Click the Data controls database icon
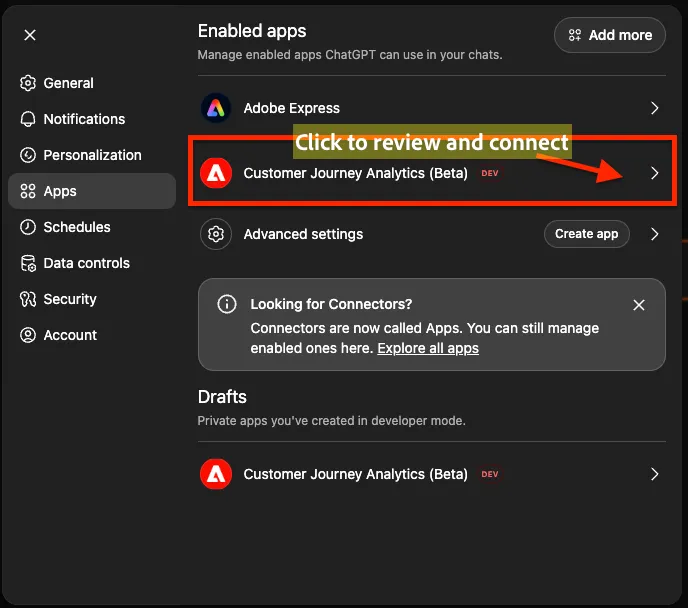This screenshot has height=608, width=688. tap(28, 263)
